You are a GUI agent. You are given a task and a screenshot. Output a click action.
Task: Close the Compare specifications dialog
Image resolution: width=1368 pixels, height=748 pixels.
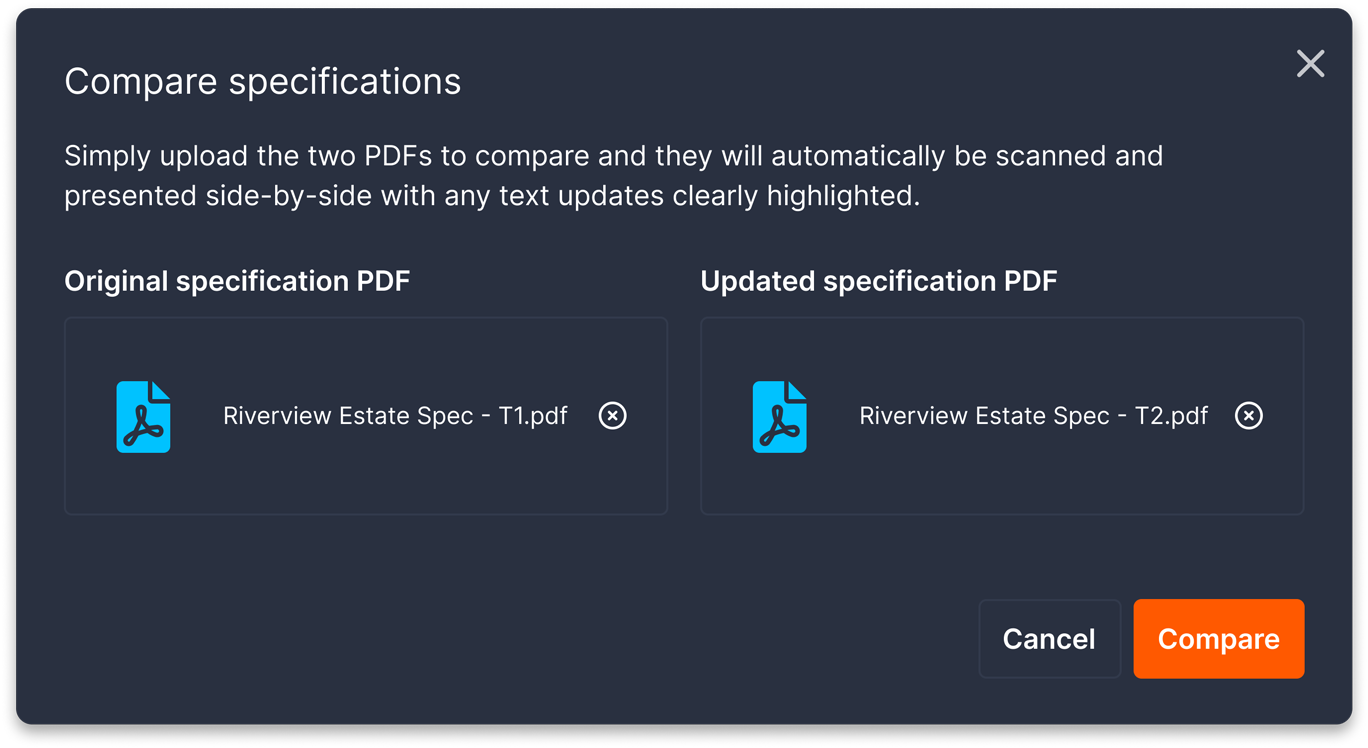[x=1310, y=64]
